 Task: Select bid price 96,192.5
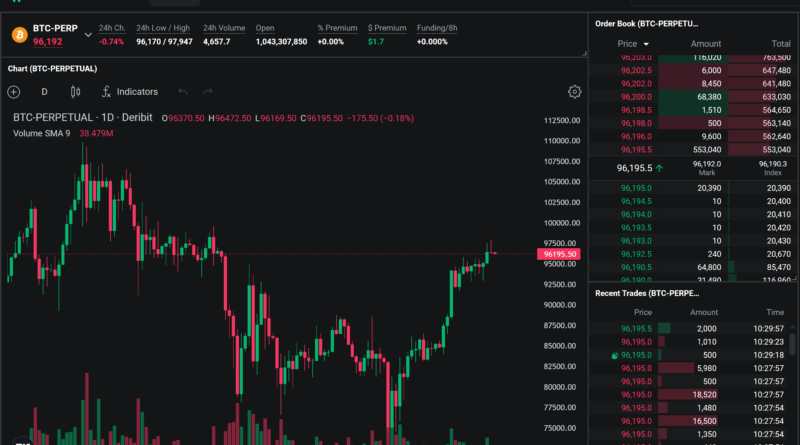coord(636,254)
